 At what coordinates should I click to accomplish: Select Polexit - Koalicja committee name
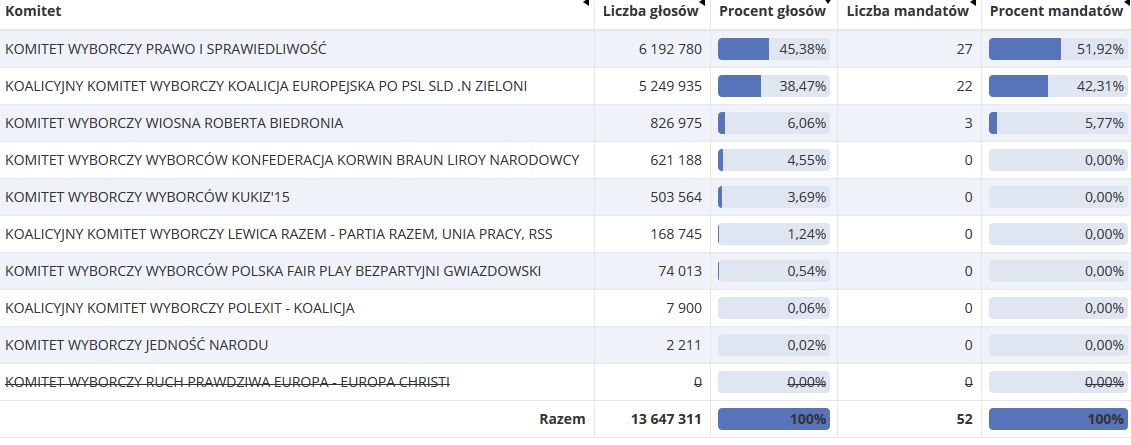[180, 308]
